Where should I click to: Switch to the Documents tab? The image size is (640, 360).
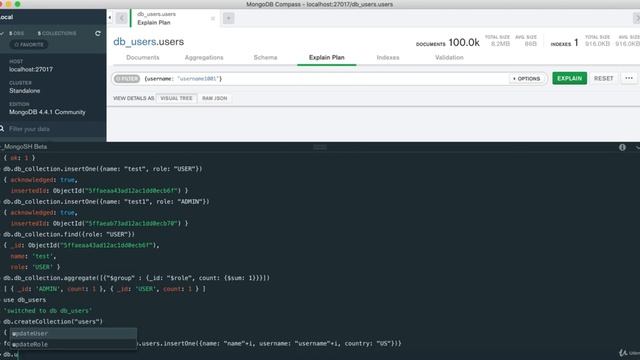click(x=142, y=58)
